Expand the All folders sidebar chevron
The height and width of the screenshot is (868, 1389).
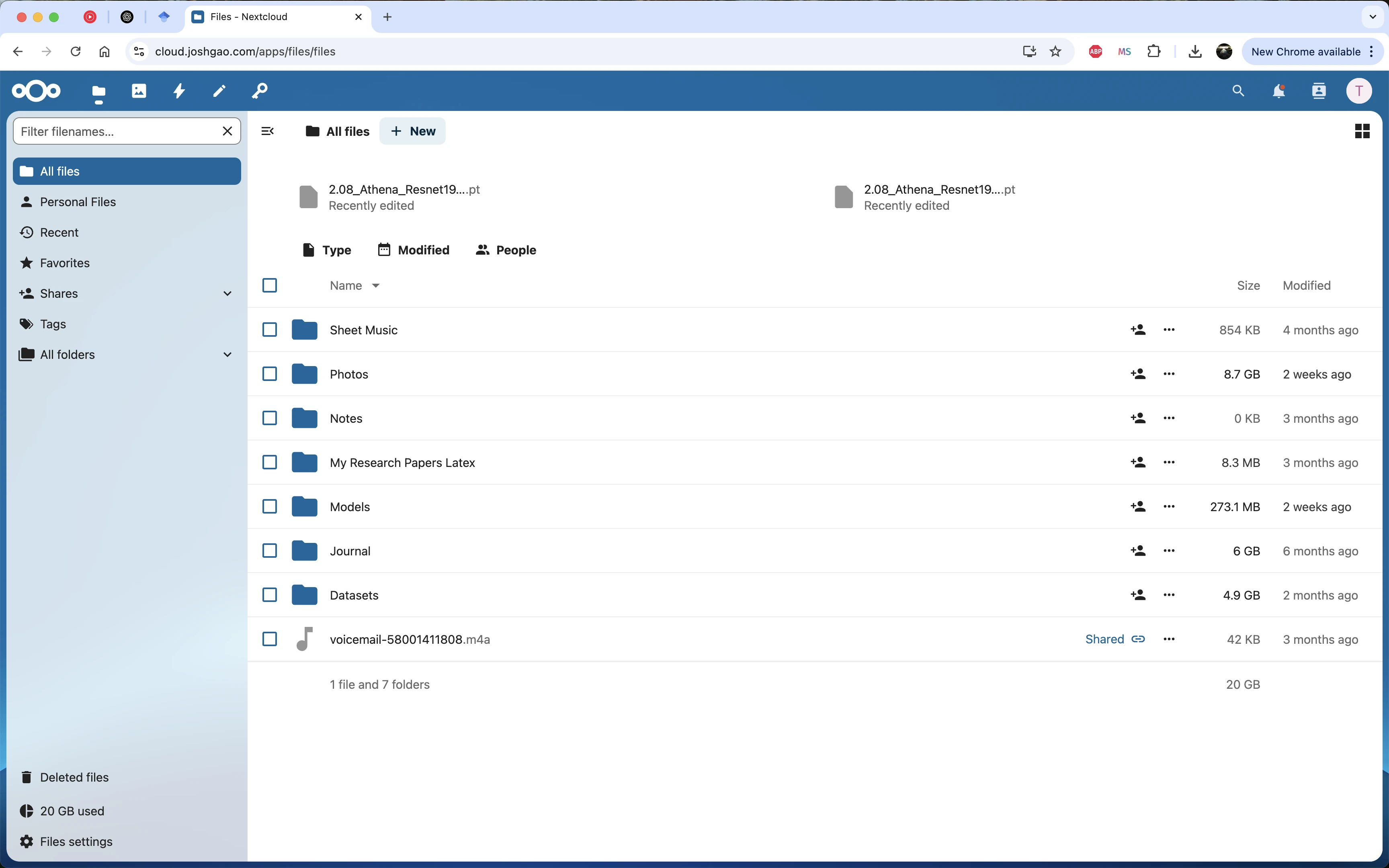click(227, 355)
